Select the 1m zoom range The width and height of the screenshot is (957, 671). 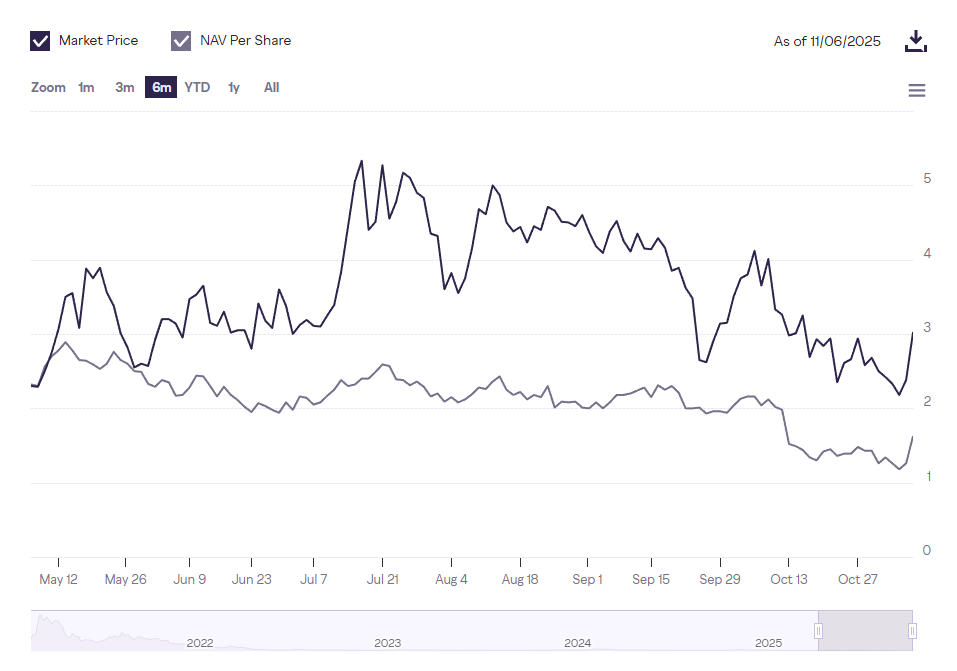(86, 87)
